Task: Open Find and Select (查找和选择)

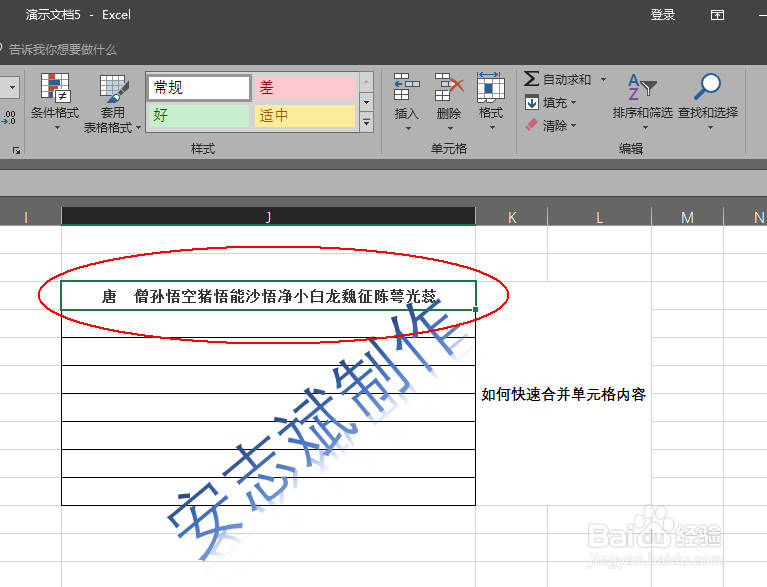Action: (708, 101)
